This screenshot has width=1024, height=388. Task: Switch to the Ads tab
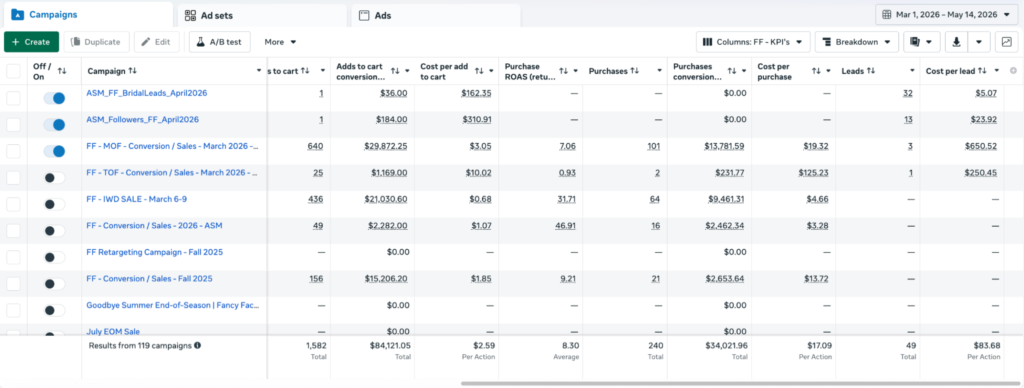click(x=436, y=15)
